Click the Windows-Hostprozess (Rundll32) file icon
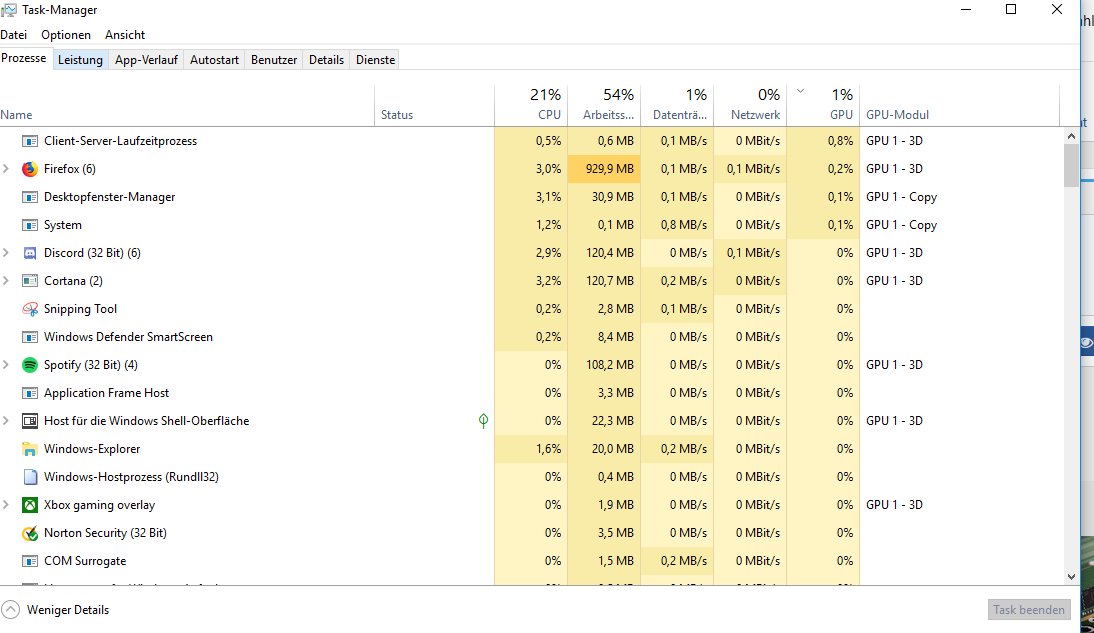 click(29, 477)
